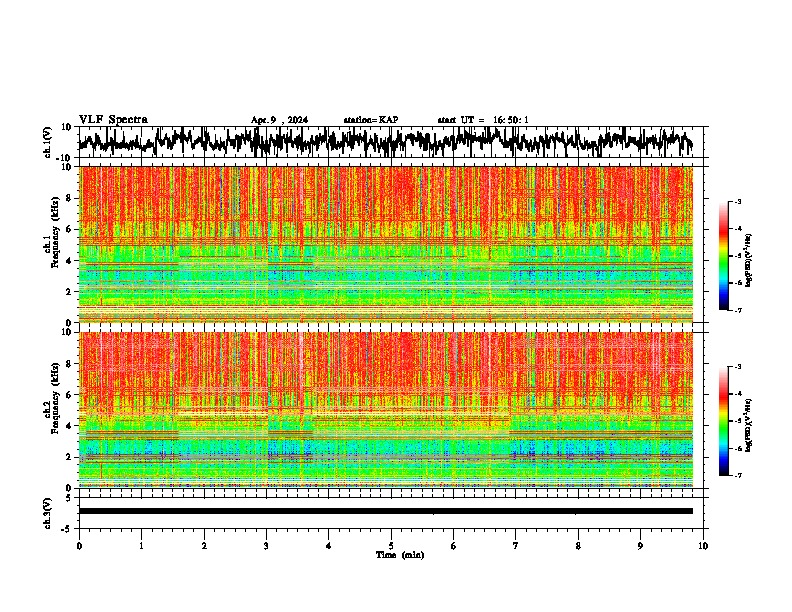792x612 pixels.
Task: Click the '-3' label on ch.1 color bar
Action: (x=738, y=202)
